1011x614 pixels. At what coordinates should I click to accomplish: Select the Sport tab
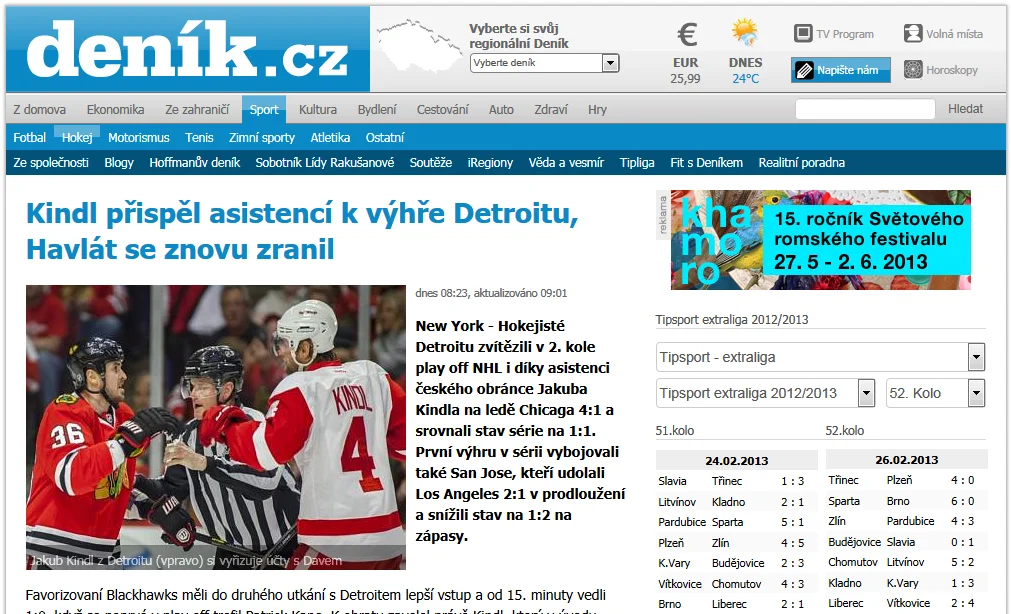[x=264, y=109]
